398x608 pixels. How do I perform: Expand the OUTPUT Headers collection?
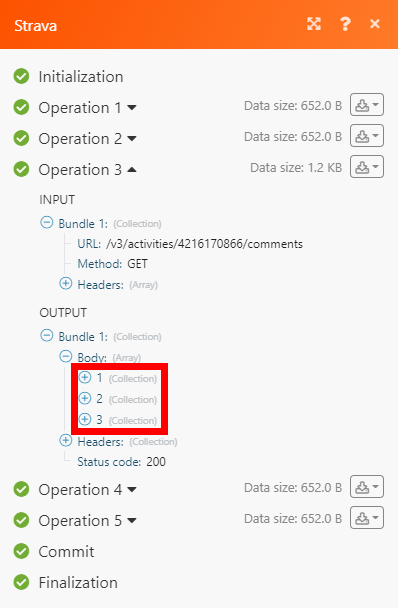[66, 440]
